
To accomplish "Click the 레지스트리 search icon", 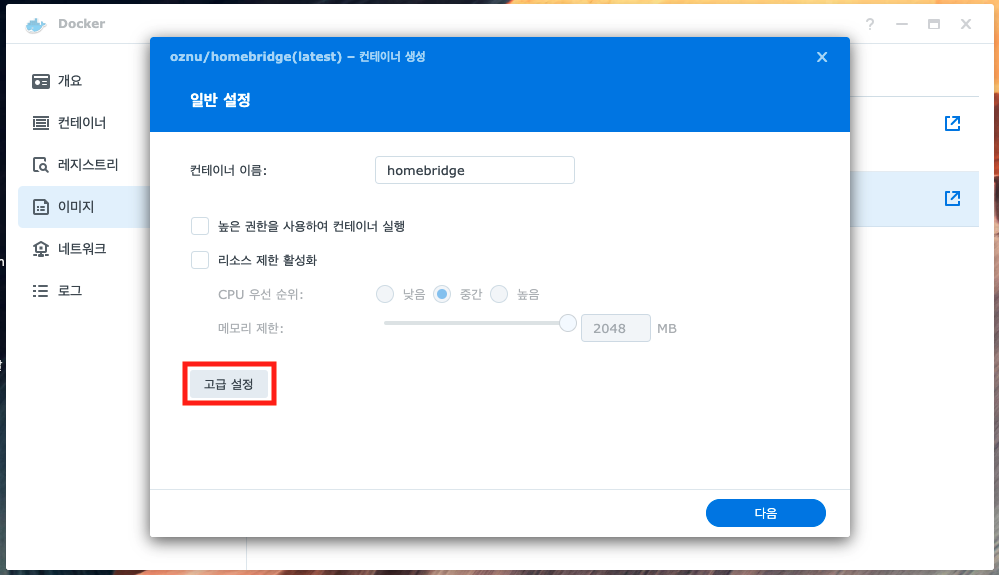I will click(41, 165).
